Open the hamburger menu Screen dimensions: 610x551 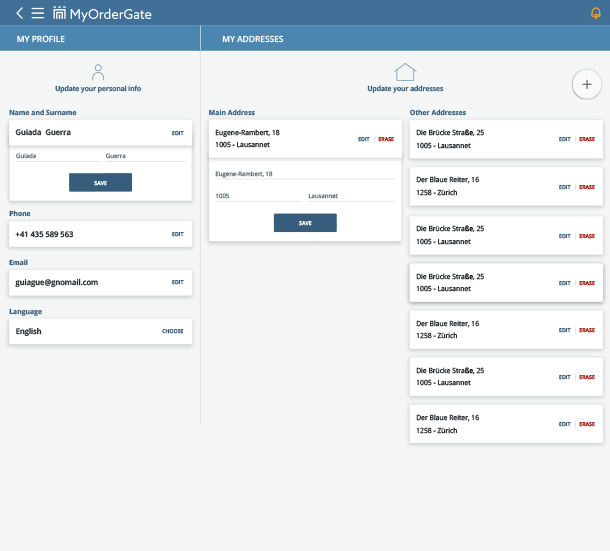[37, 13]
